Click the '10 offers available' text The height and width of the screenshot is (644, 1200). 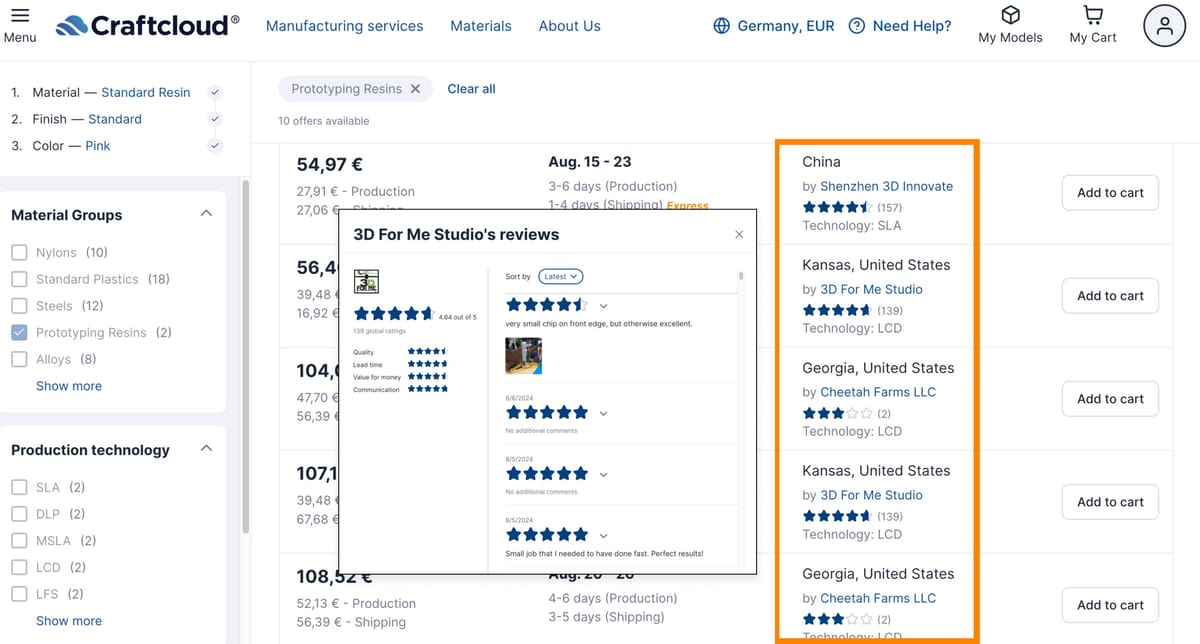[324, 121]
